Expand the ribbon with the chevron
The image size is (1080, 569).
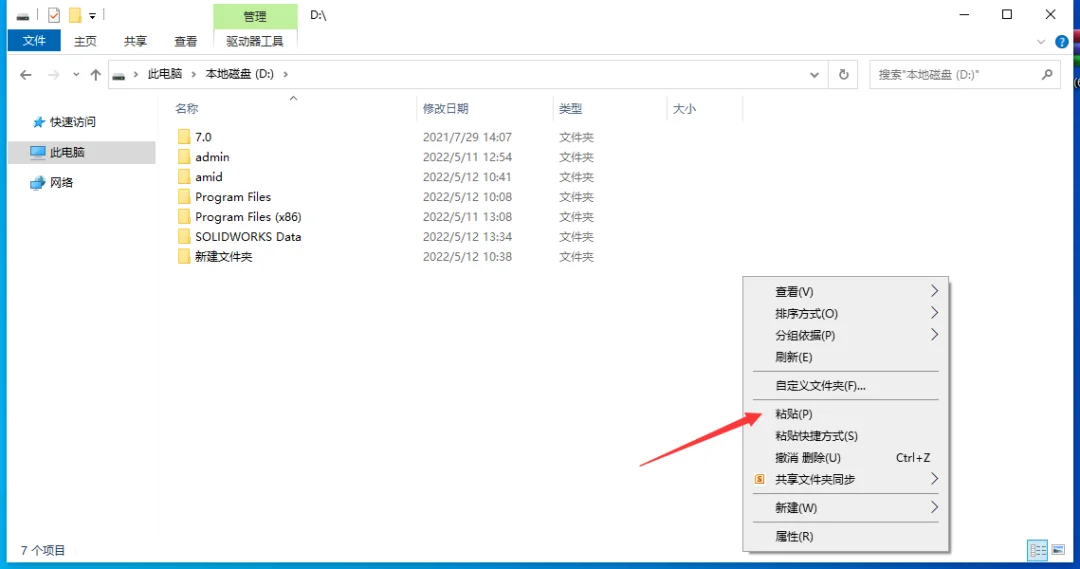1041,42
